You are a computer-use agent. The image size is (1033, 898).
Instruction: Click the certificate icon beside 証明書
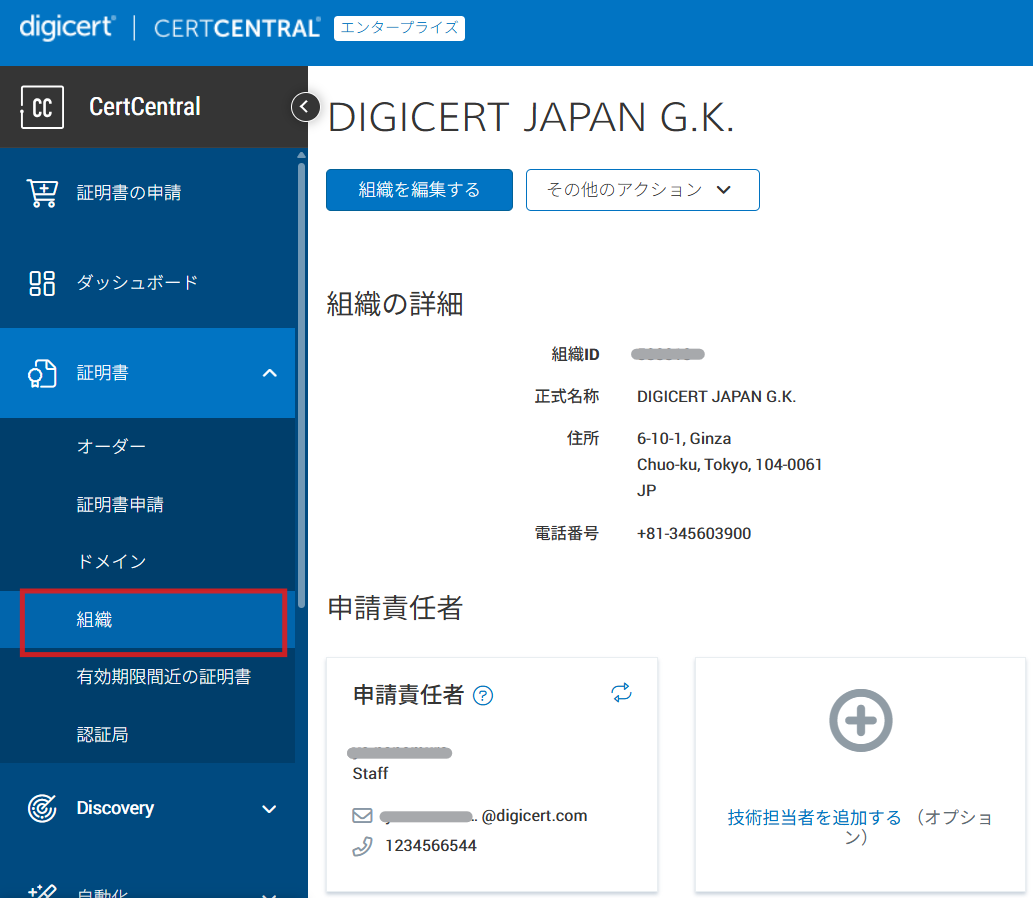coord(42,374)
